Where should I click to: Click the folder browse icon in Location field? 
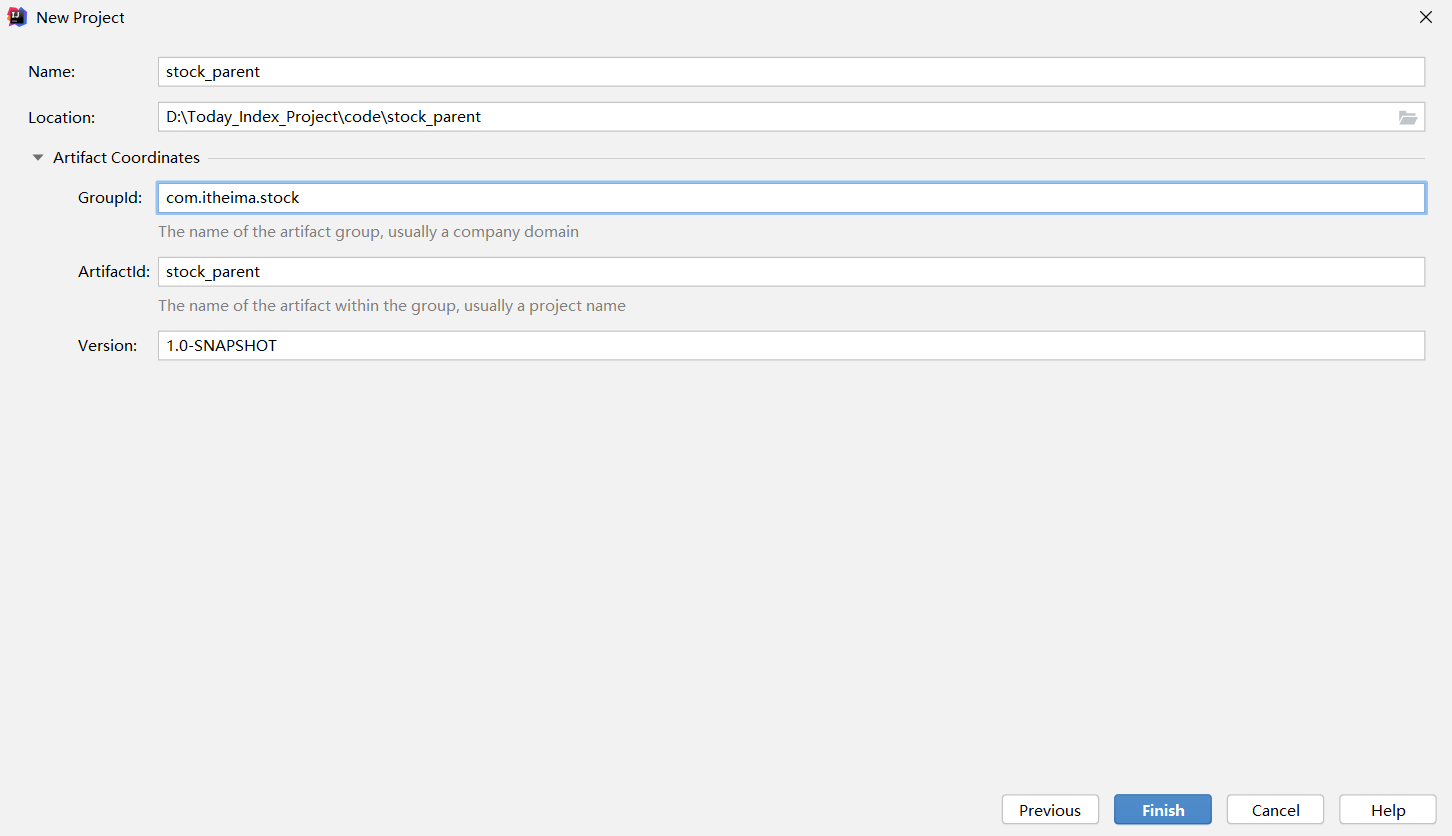pos(1407,117)
